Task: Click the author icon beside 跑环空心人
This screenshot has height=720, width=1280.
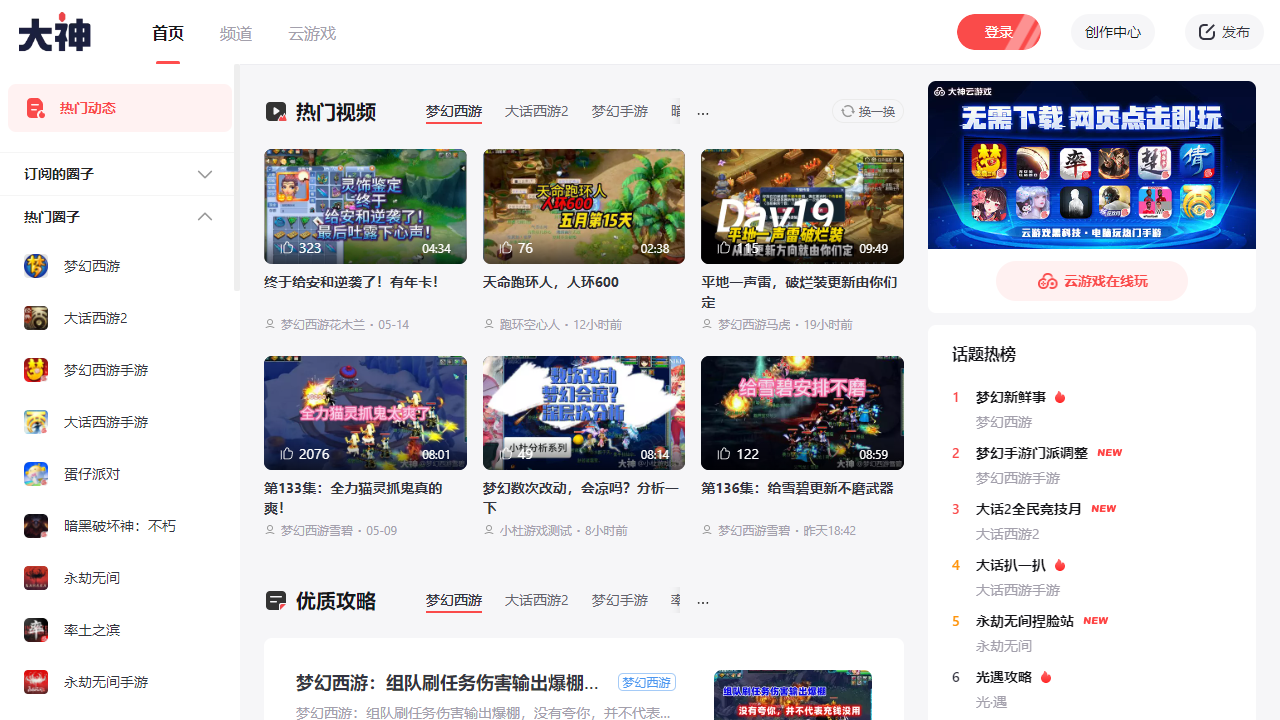Action: click(489, 325)
